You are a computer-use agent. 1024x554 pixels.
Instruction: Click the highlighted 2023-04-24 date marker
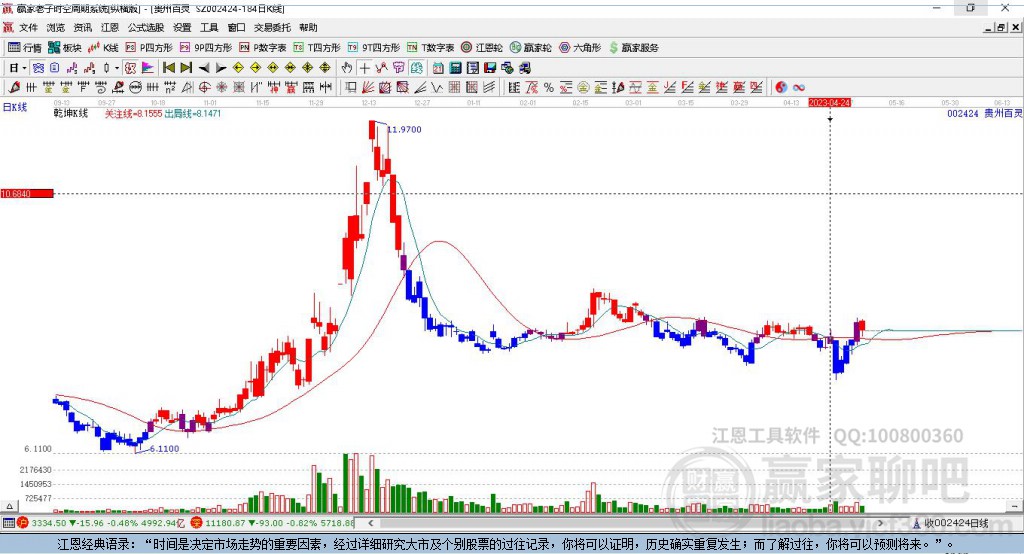tap(829, 103)
